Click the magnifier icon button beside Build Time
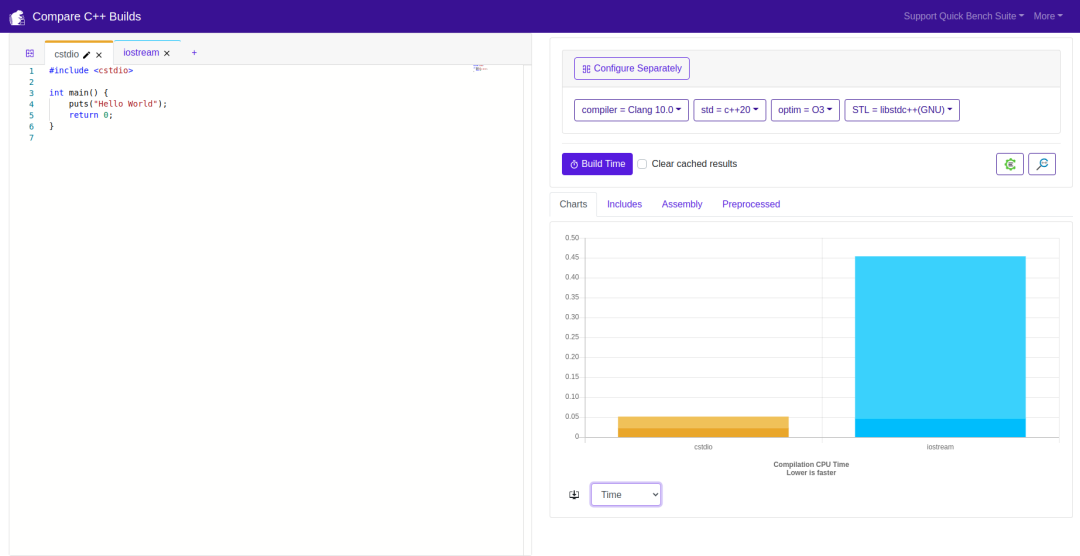 coord(1041,164)
